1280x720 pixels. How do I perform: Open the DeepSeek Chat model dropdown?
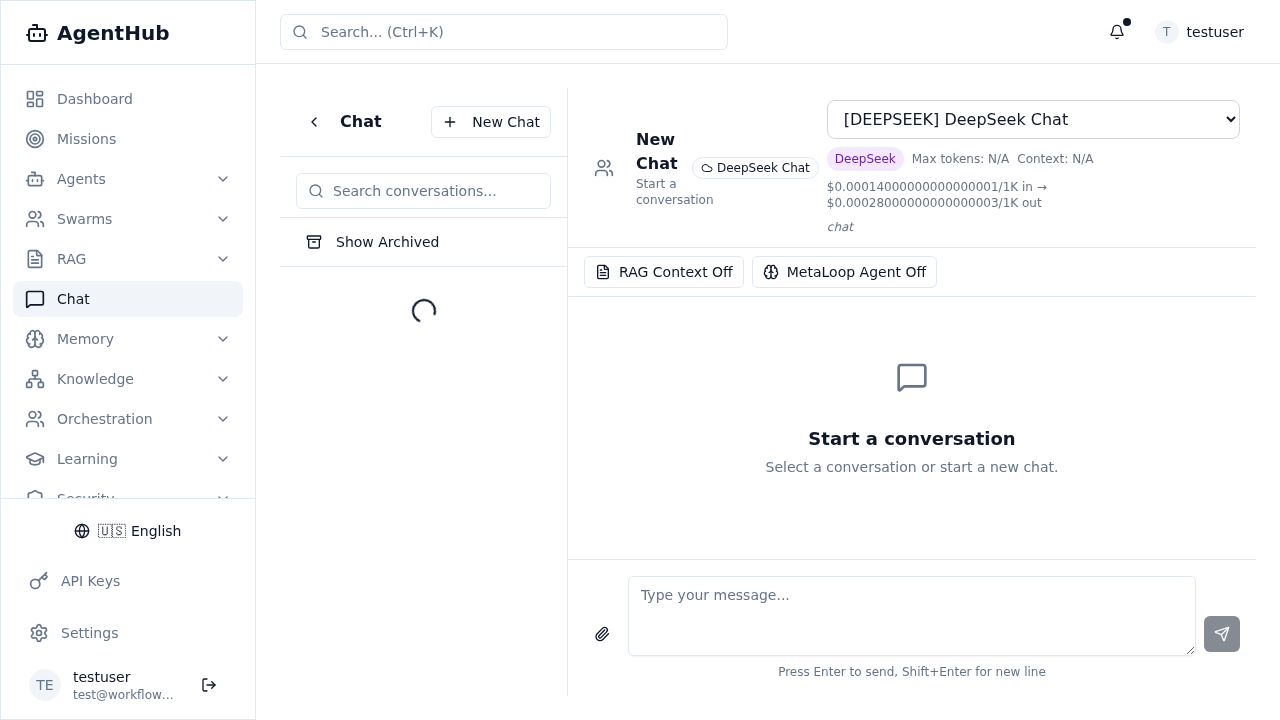pyautogui.click(x=1033, y=119)
